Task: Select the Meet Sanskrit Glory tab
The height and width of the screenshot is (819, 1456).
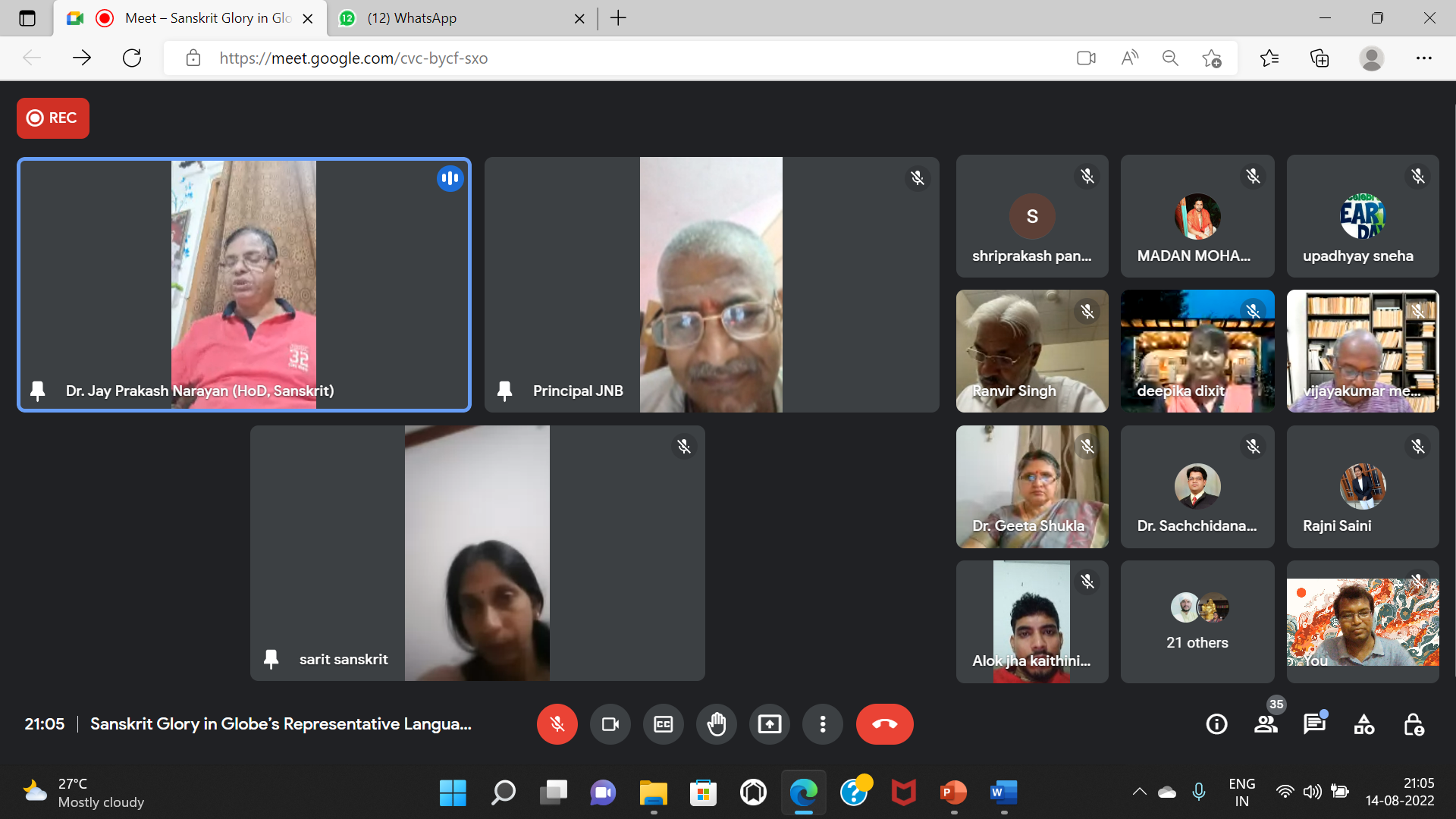Action: 197,18
